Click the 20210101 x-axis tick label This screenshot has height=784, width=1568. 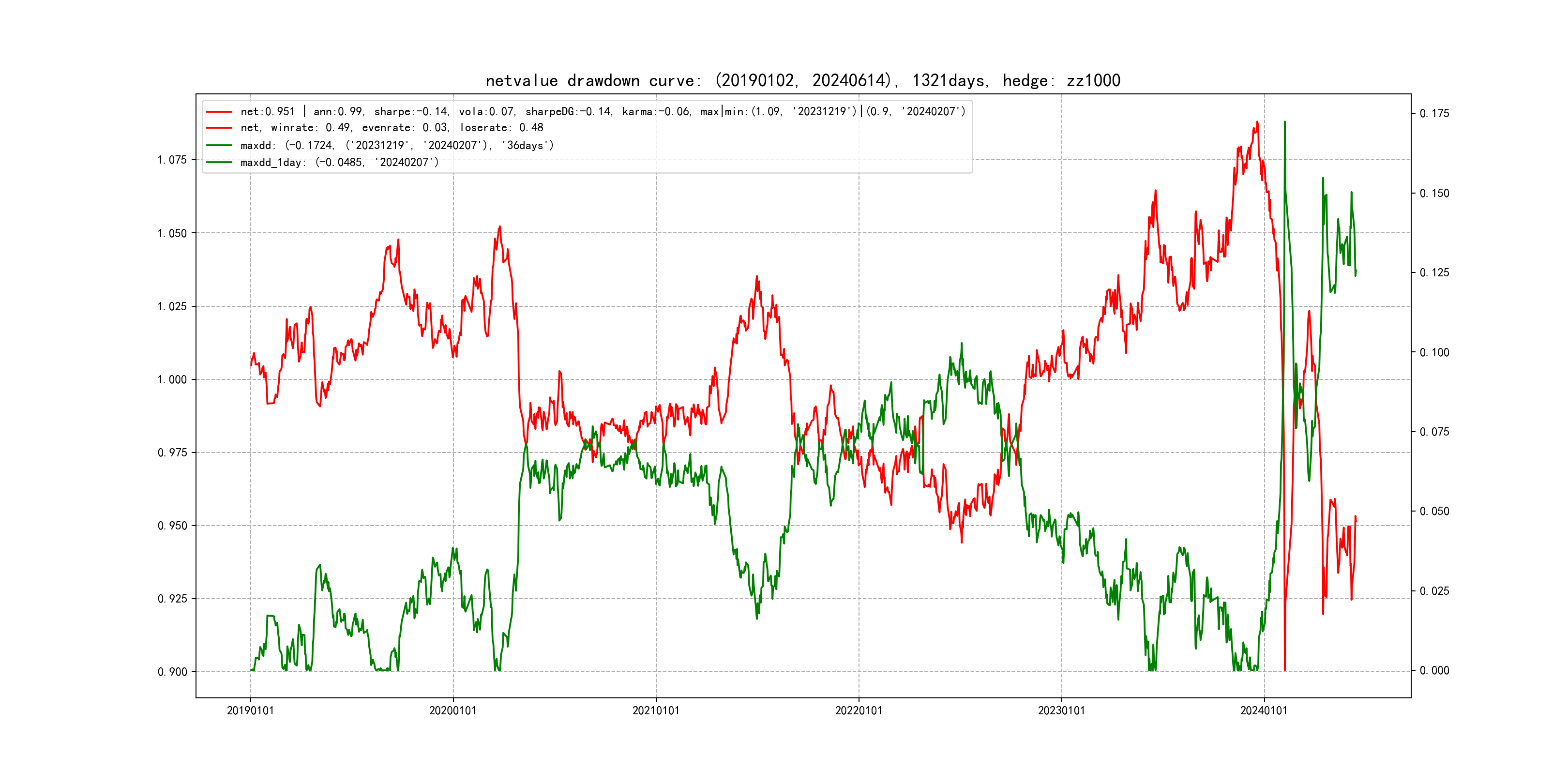pyautogui.click(x=656, y=710)
